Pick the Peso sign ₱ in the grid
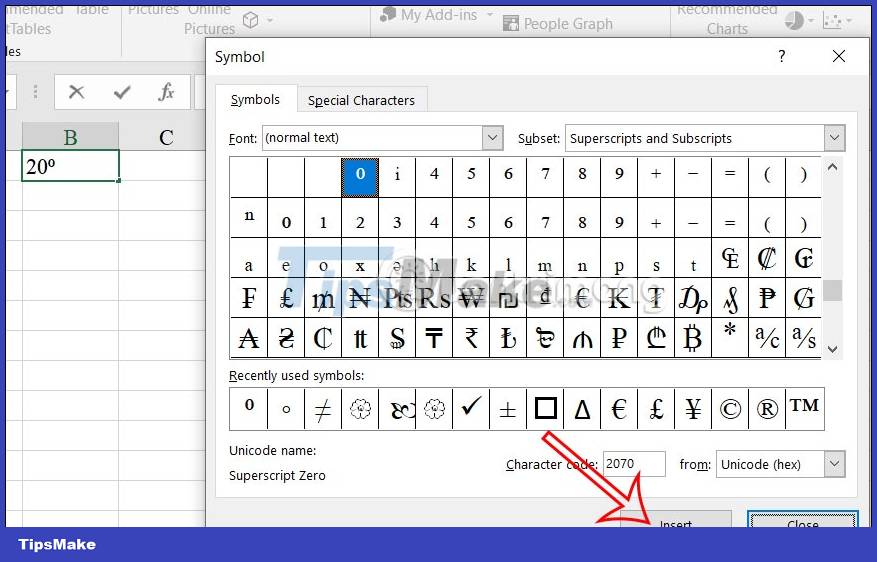The width and height of the screenshot is (877, 562). (x=767, y=299)
